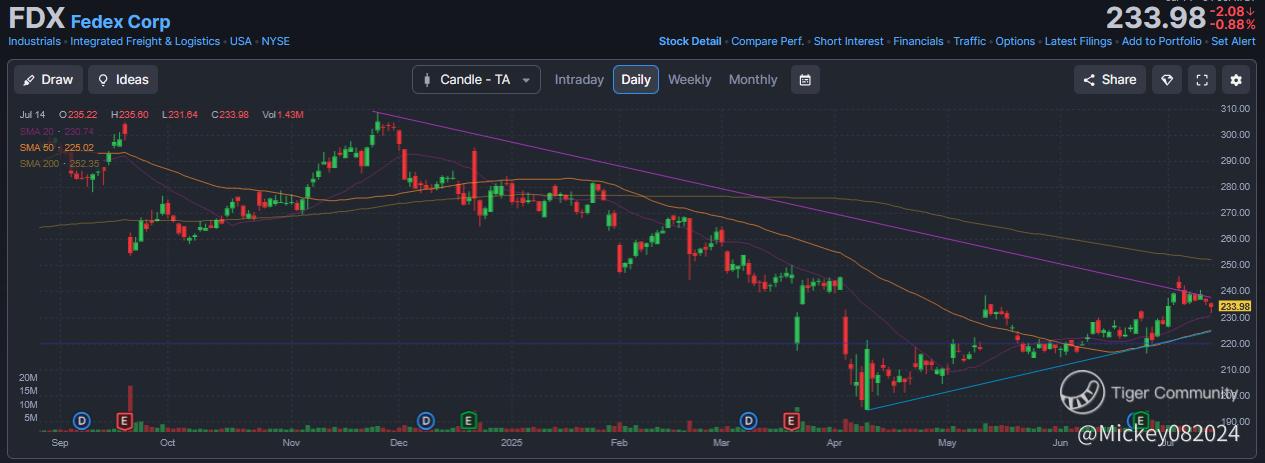Switch to the Weekly timeframe
Image resolution: width=1265 pixels, height=463 pixels.
click(x=690, y=80)
